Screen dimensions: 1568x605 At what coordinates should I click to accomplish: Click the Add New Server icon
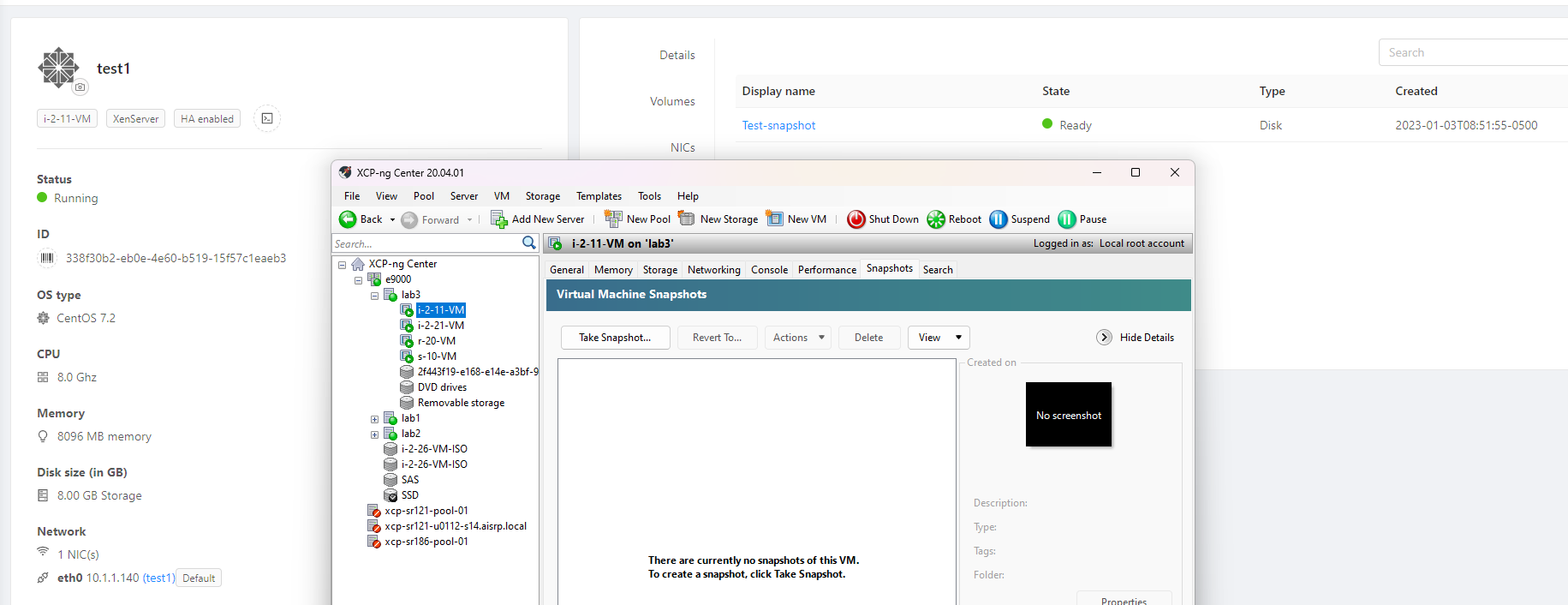coord(499,219)
